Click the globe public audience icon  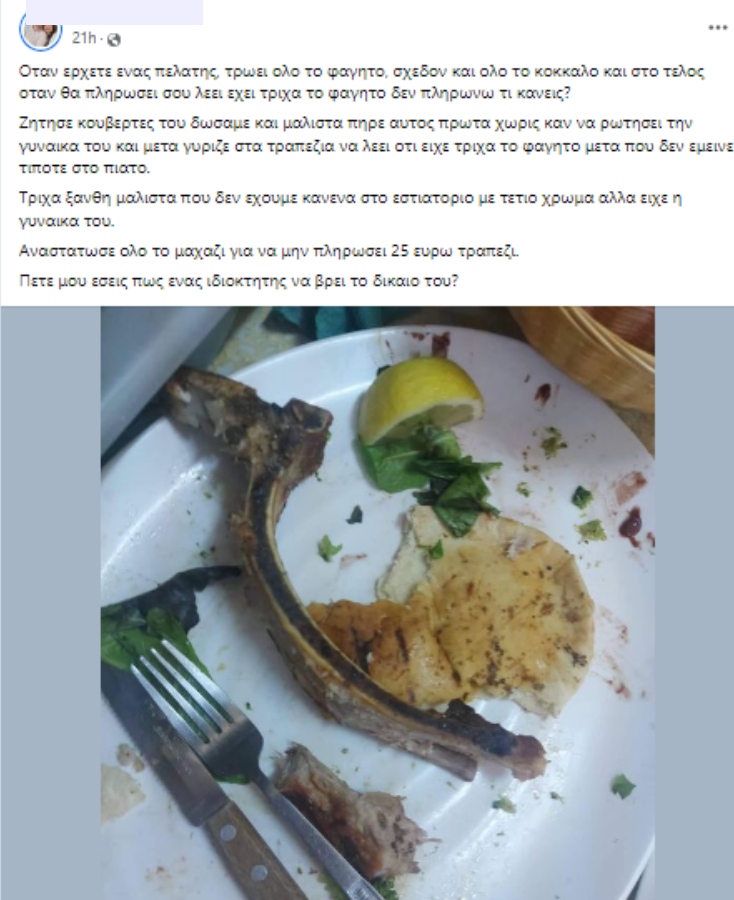coord(114,40)
